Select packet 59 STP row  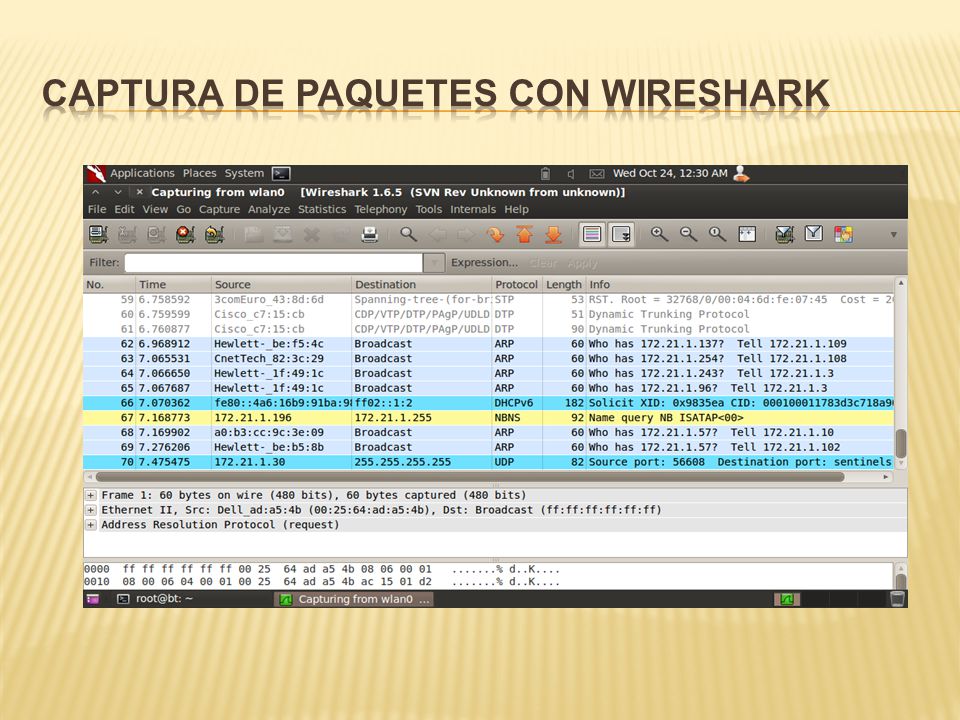click(x=489, y=300)
